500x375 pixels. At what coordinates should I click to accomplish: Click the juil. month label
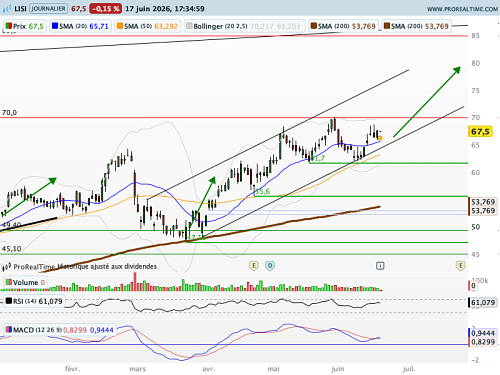pyautogui.click(x=409, y=369)
